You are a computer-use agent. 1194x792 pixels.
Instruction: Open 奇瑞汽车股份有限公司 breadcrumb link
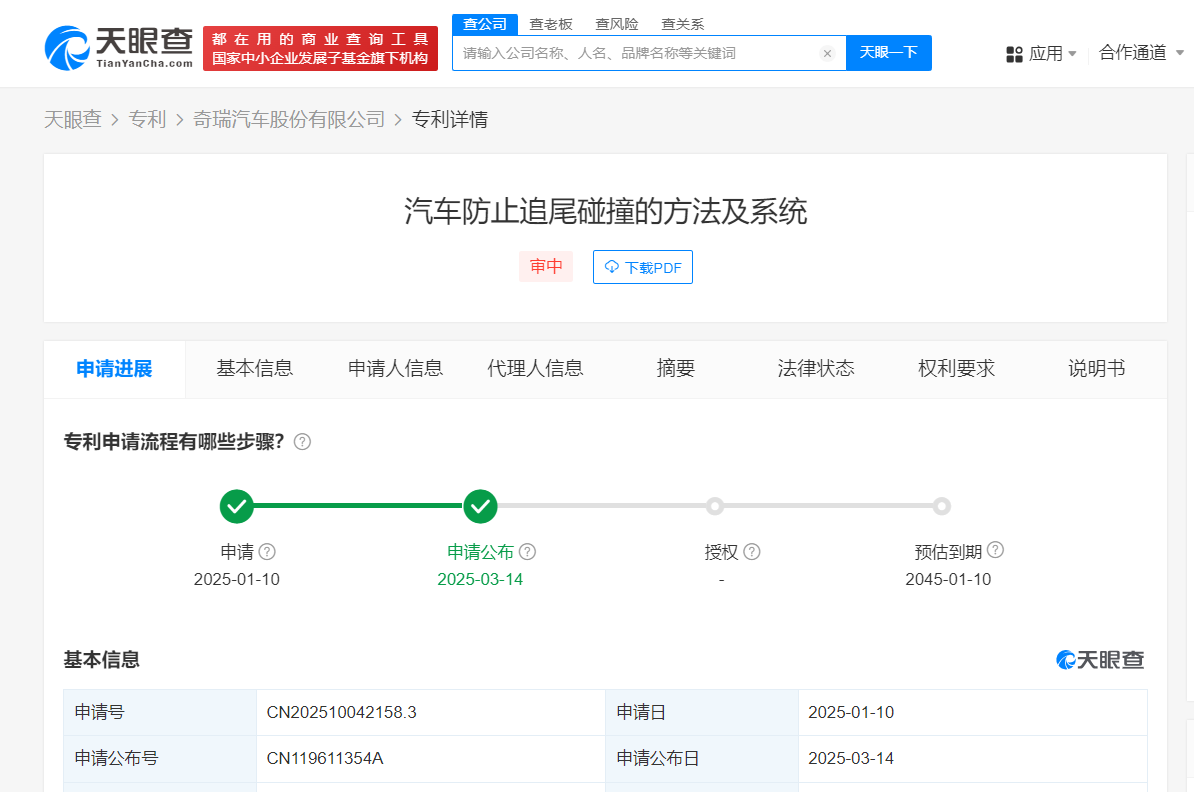(289, 120)
